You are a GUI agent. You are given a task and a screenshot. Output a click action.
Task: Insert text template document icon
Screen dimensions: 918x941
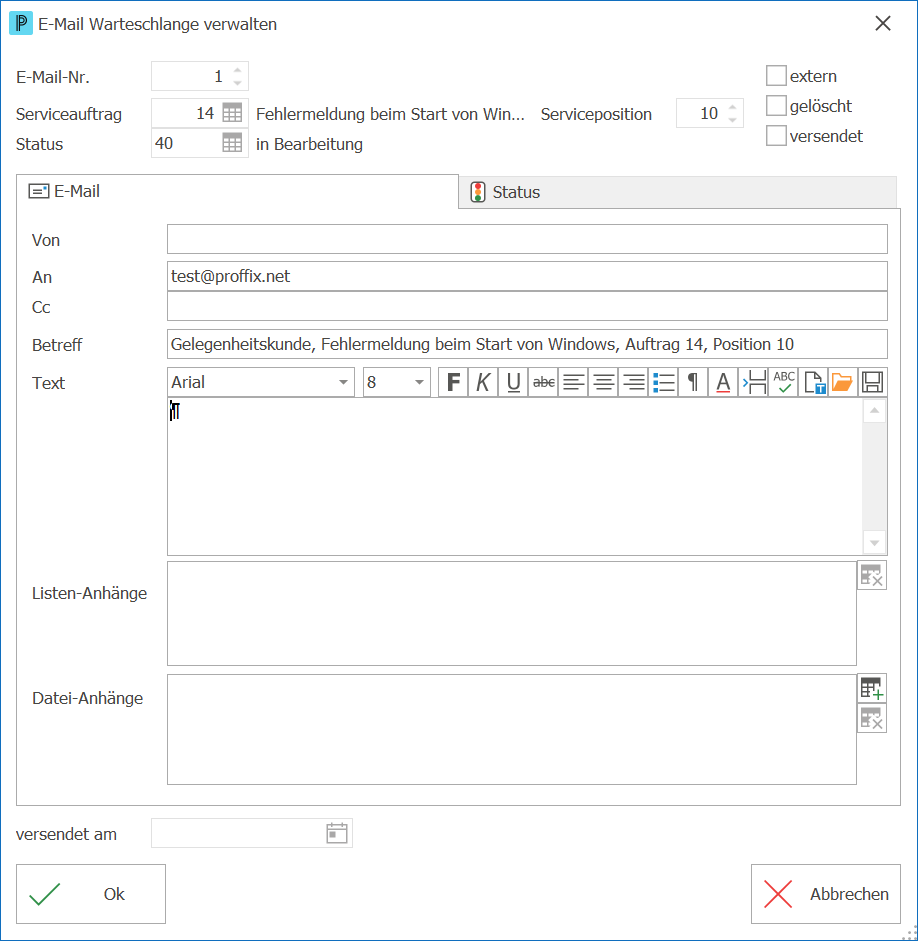coord(814,382)
